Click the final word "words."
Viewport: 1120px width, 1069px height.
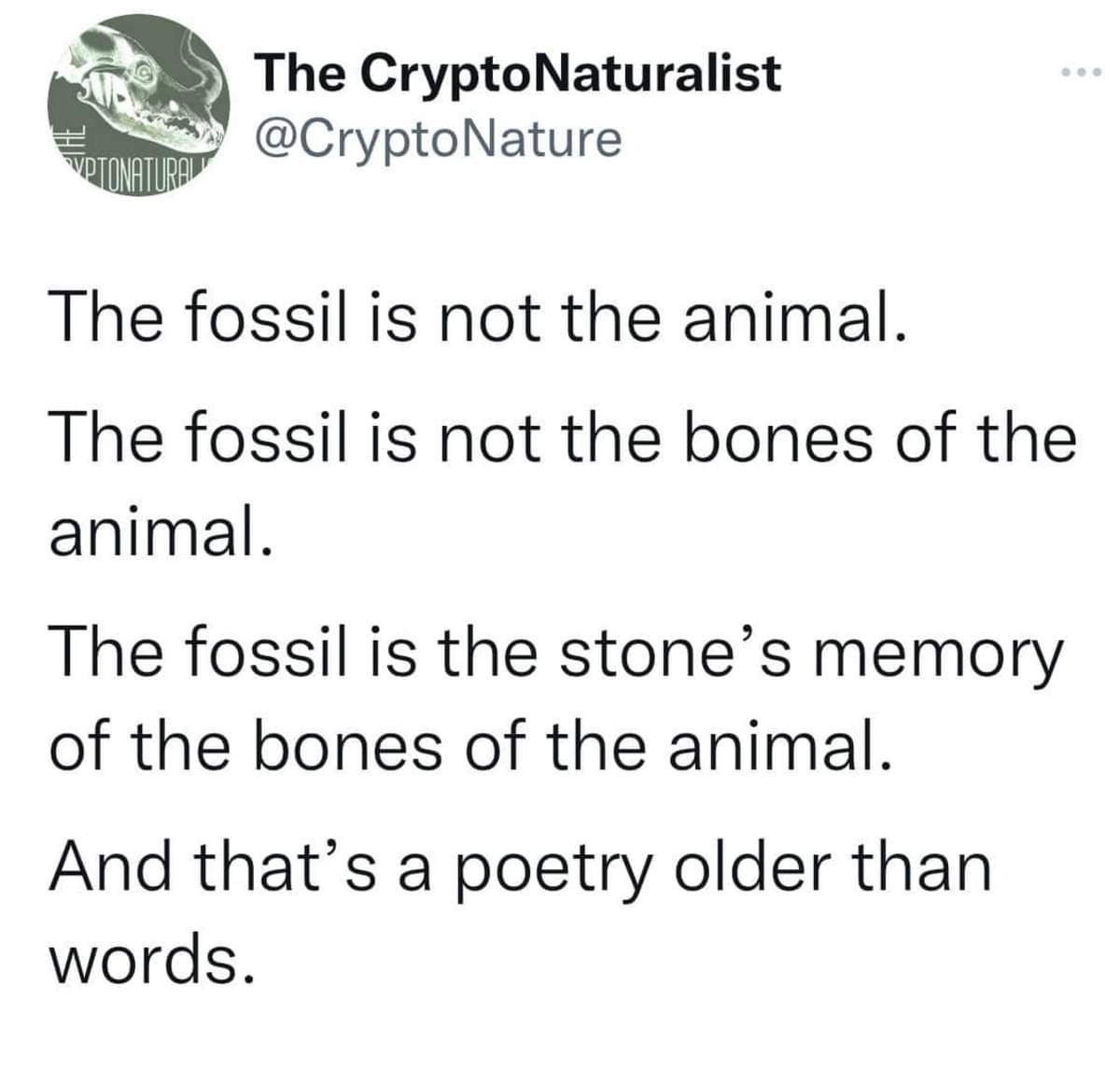150,956
